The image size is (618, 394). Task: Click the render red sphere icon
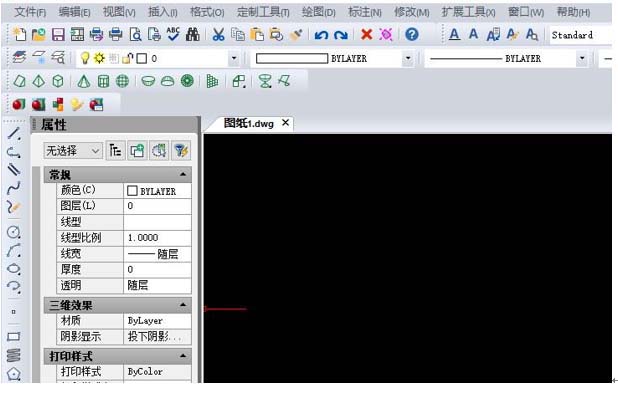tap(19, 104)
